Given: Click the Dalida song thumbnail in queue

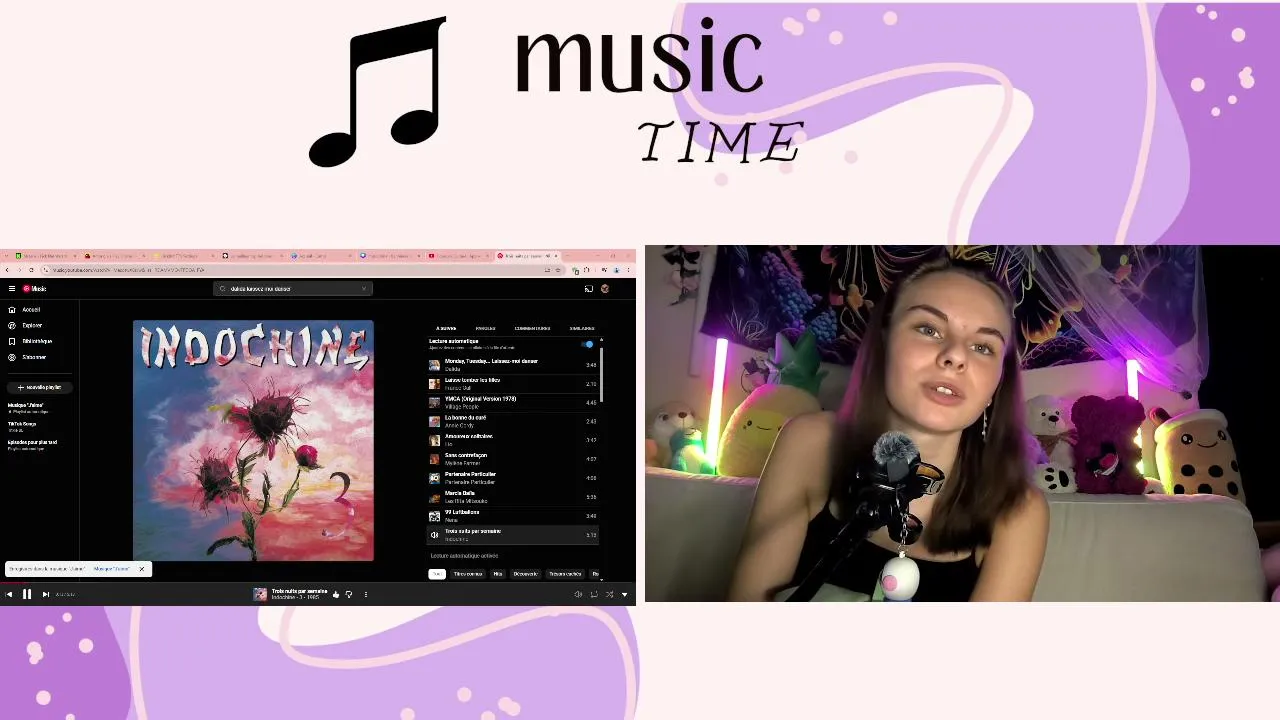Looking at the screenshot, I should (434, 365).
